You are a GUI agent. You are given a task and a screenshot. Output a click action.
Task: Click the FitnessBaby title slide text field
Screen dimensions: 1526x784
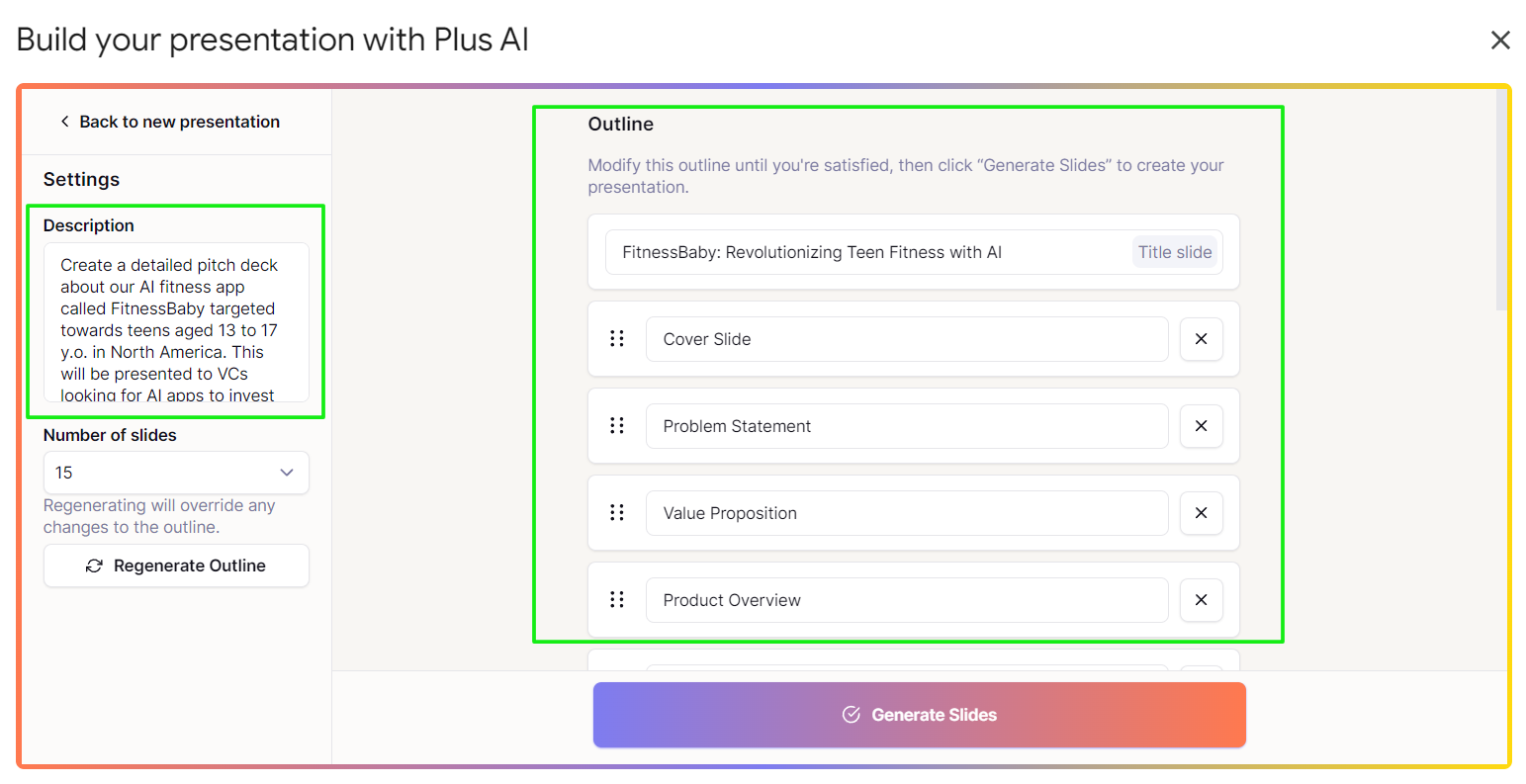914,252
